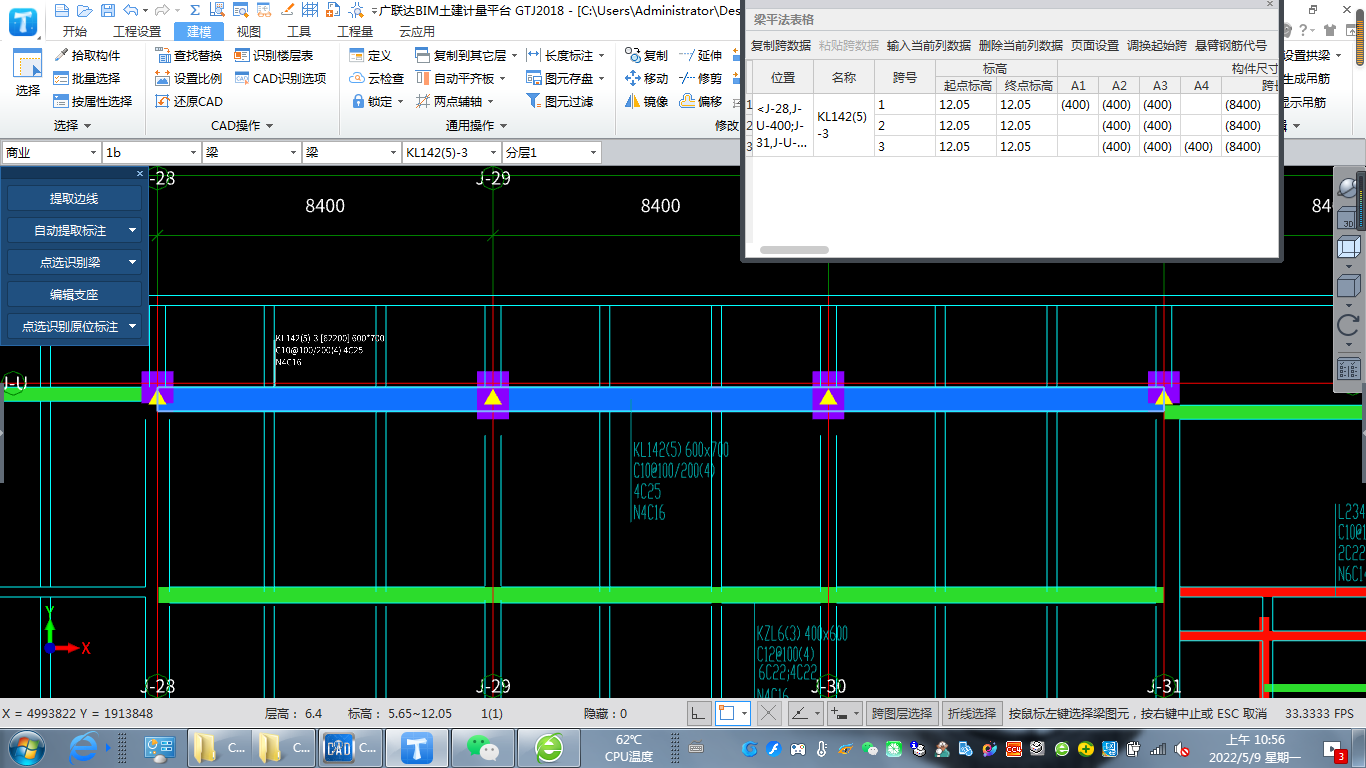Switch to the 视图 ribbon tab
The width and height of the screenshot is (1366, 768).
248,31
